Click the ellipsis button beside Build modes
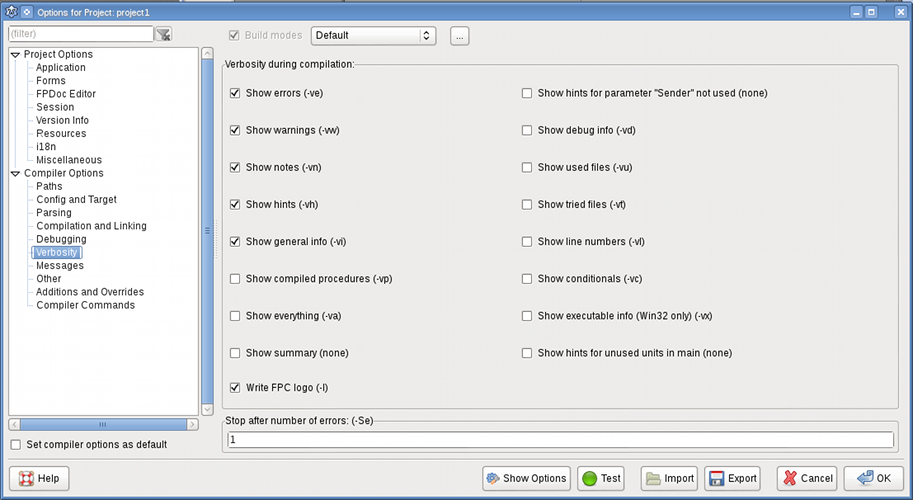 pyautogui.click(x=459, y=35)
